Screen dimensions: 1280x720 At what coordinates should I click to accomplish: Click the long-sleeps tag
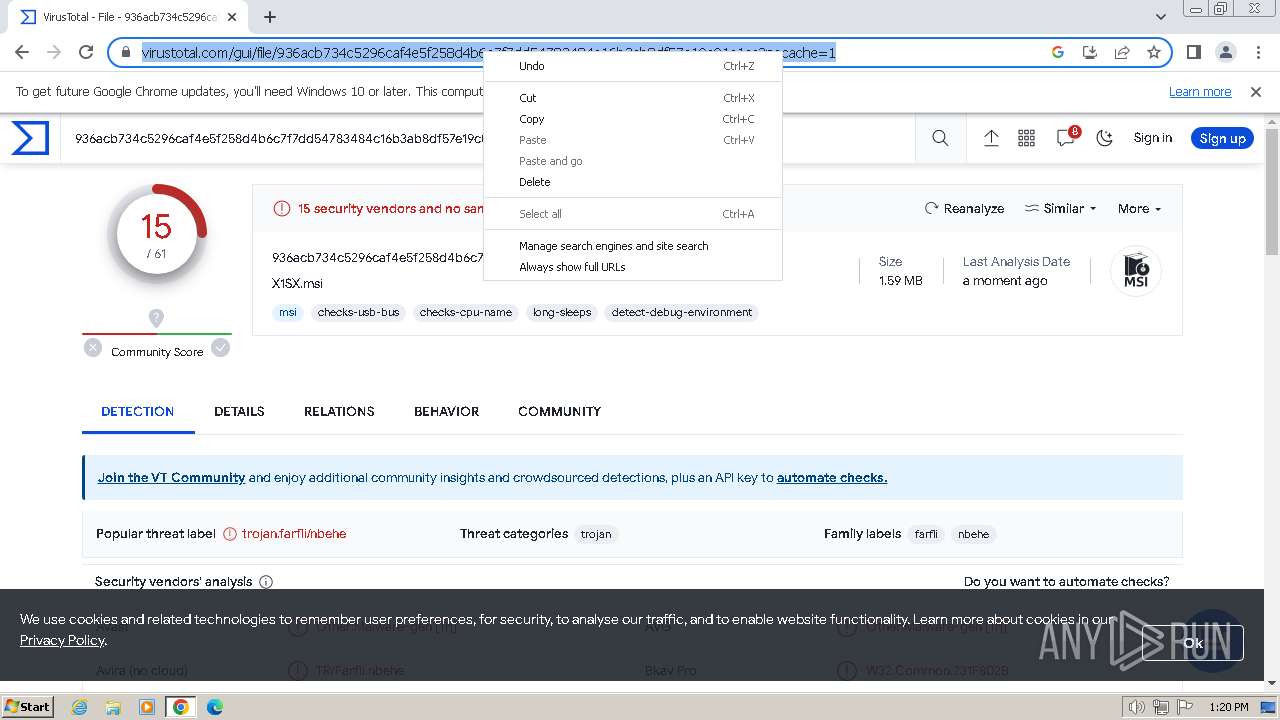point(562,312)
